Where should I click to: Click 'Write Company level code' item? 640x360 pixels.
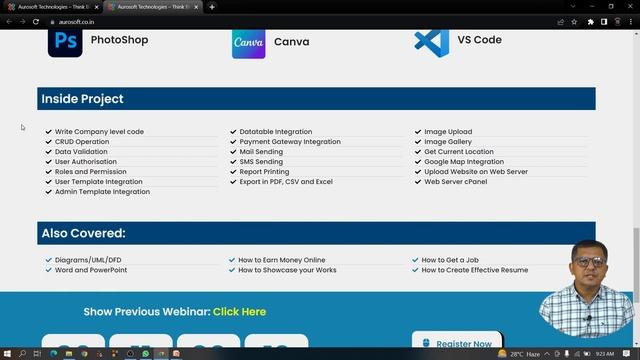[x=99, y=132]
